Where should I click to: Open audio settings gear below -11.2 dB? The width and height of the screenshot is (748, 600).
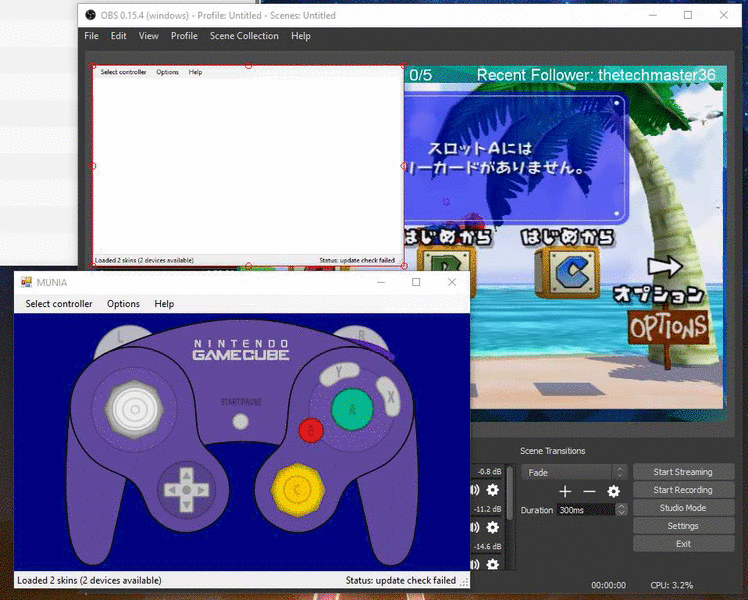(492, 527)
